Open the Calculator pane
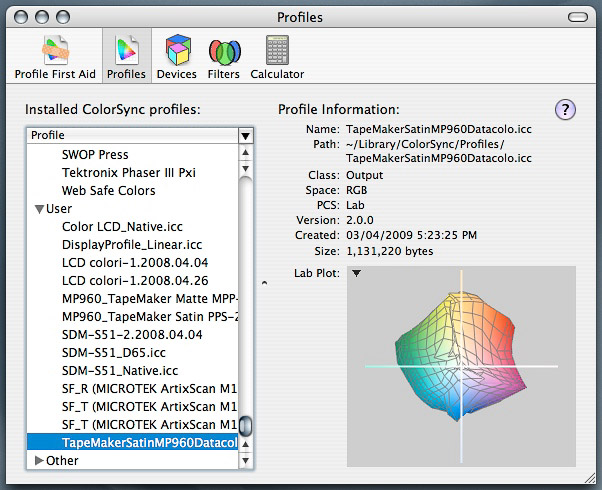Viewport: 602px width, 490px height. (x=277, y=57)
